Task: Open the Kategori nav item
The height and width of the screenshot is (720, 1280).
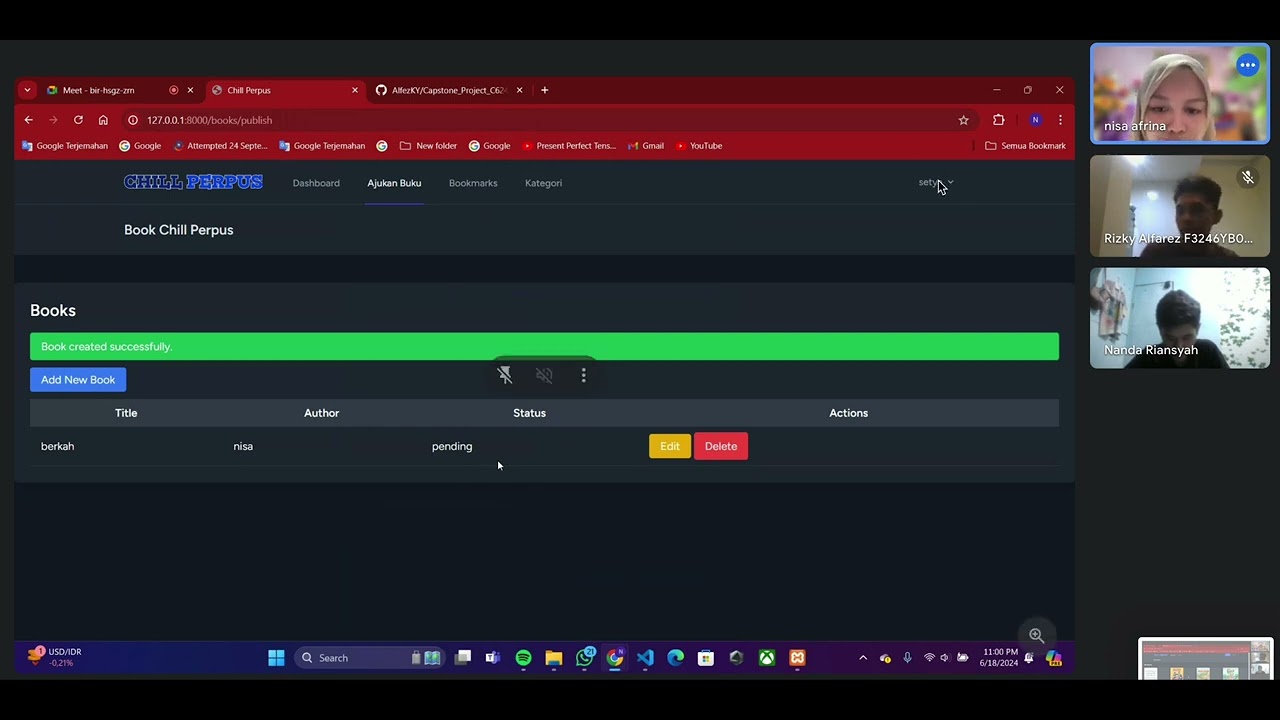Action: [x=543, y=183]
